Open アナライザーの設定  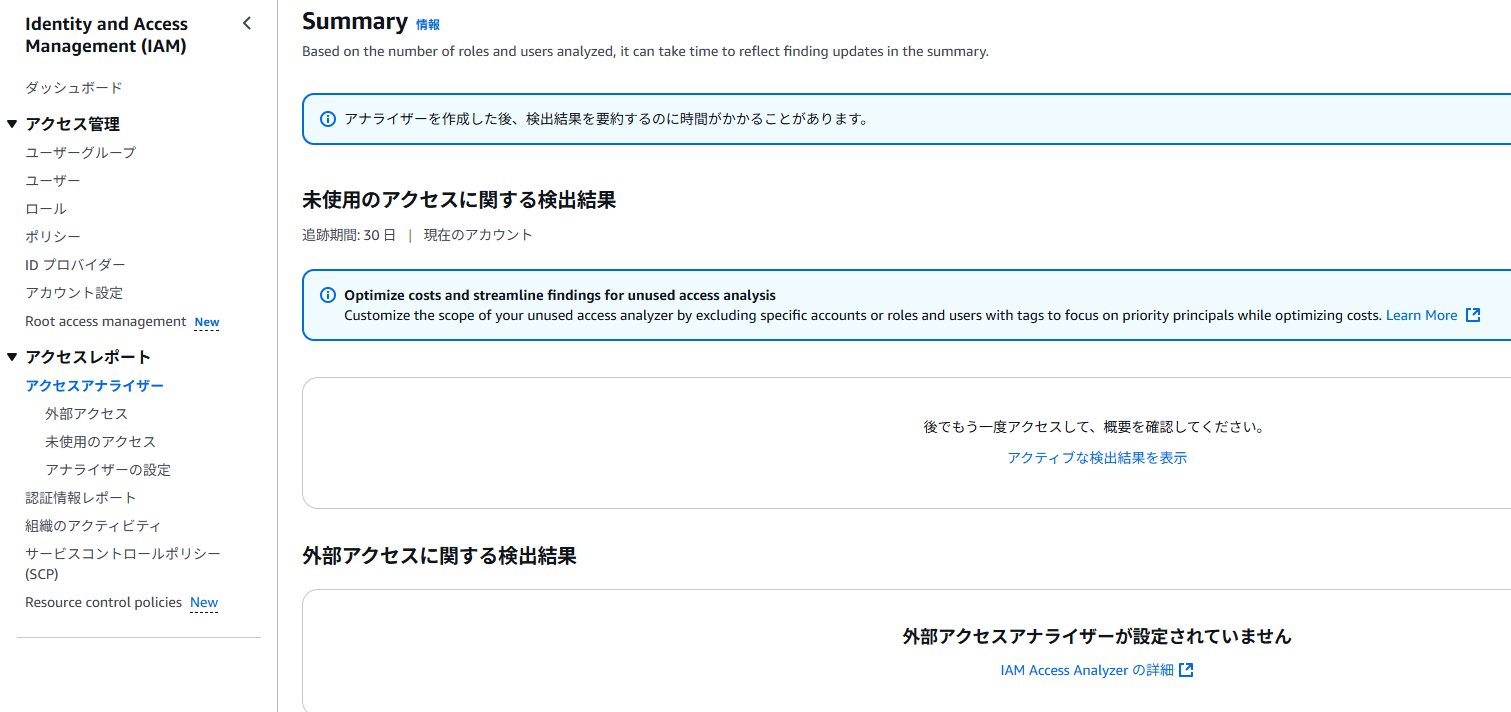(108, 469)
